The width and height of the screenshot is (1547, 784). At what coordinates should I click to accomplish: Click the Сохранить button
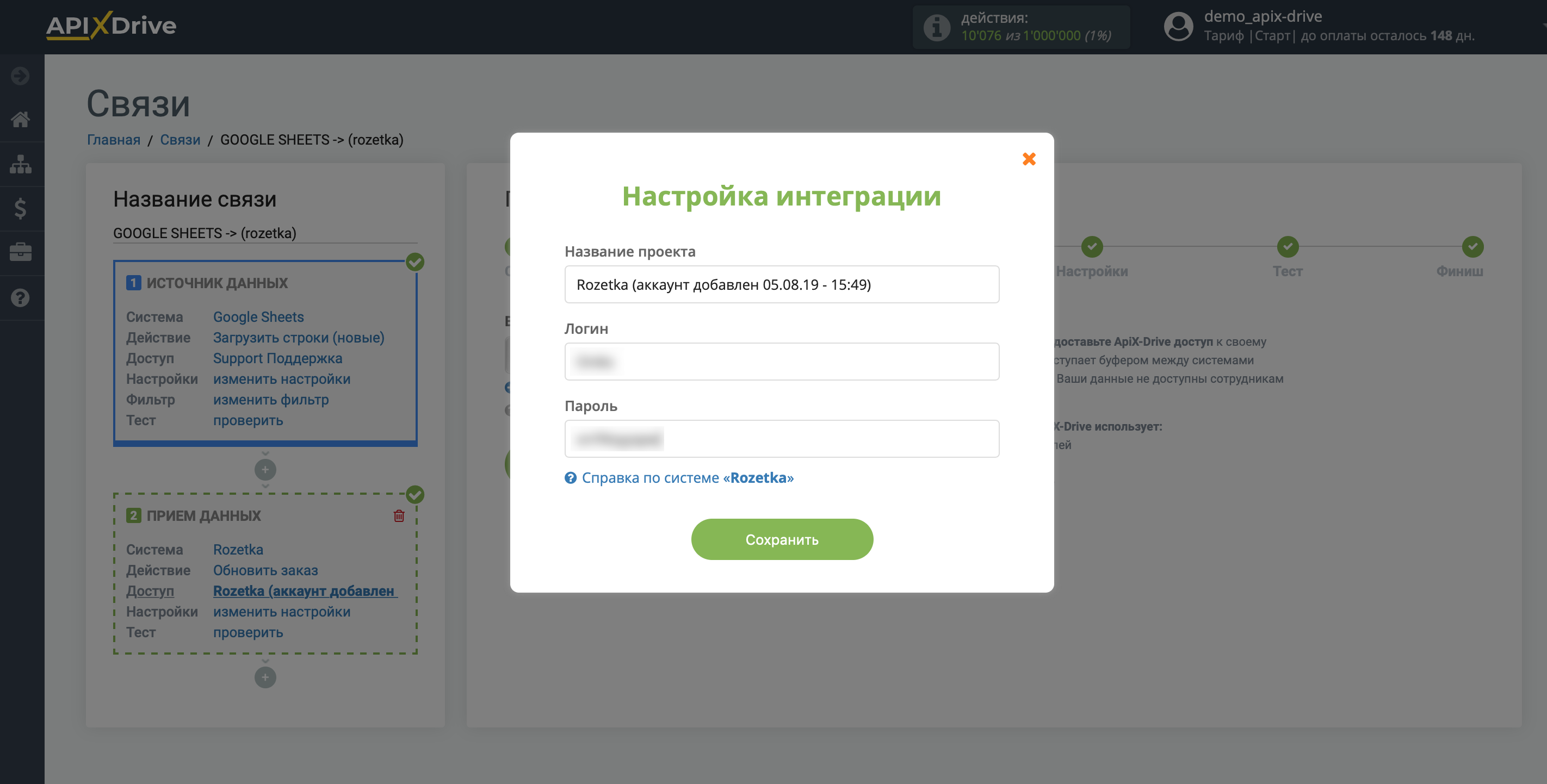pos(782,539)
